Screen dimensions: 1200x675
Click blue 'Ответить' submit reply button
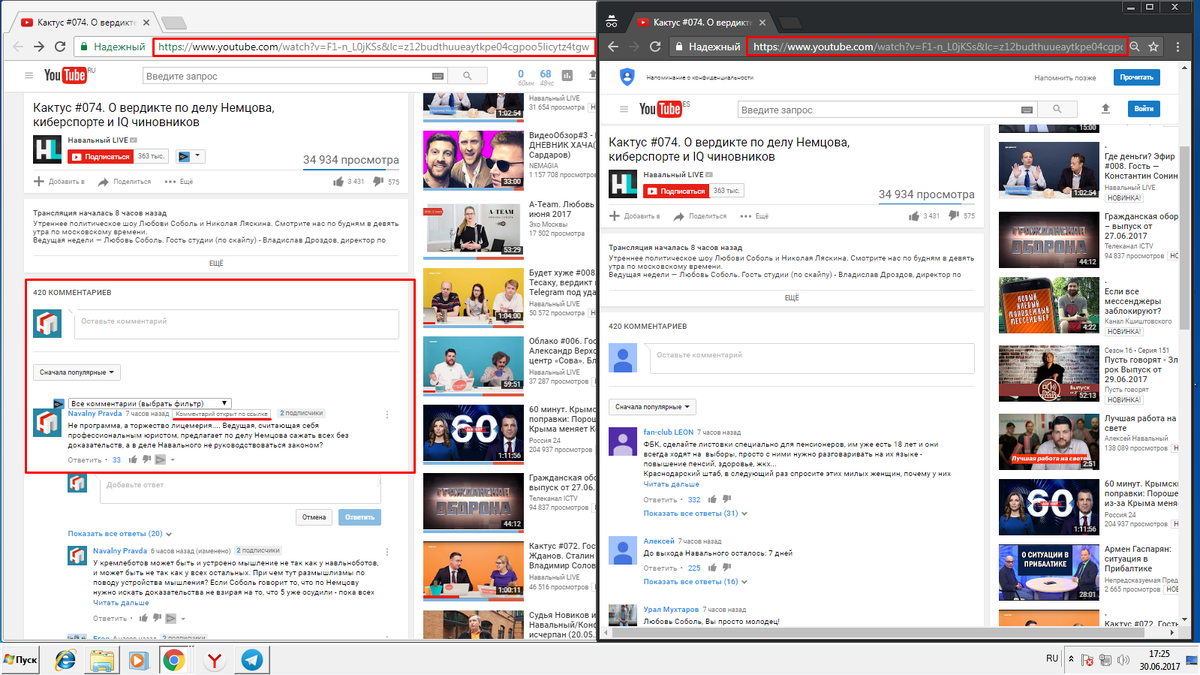[x=360, y=517]
